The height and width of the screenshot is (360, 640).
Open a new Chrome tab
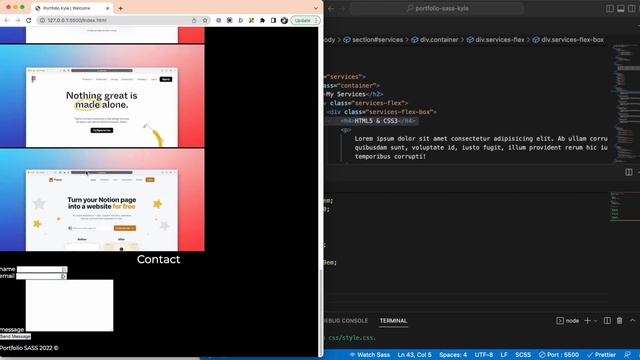click(x=120, y=8)
